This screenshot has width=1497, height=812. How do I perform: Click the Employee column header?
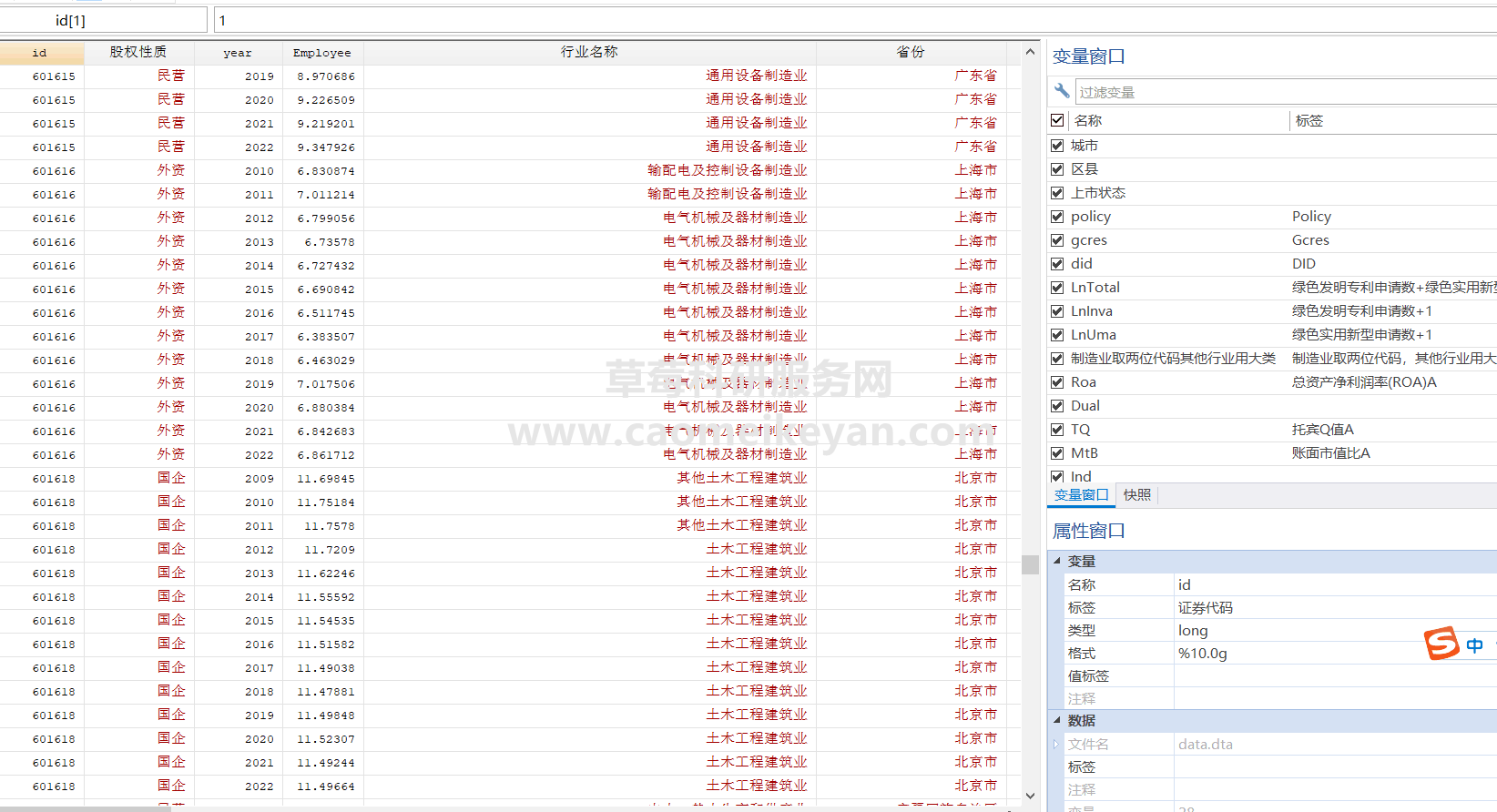322,53
